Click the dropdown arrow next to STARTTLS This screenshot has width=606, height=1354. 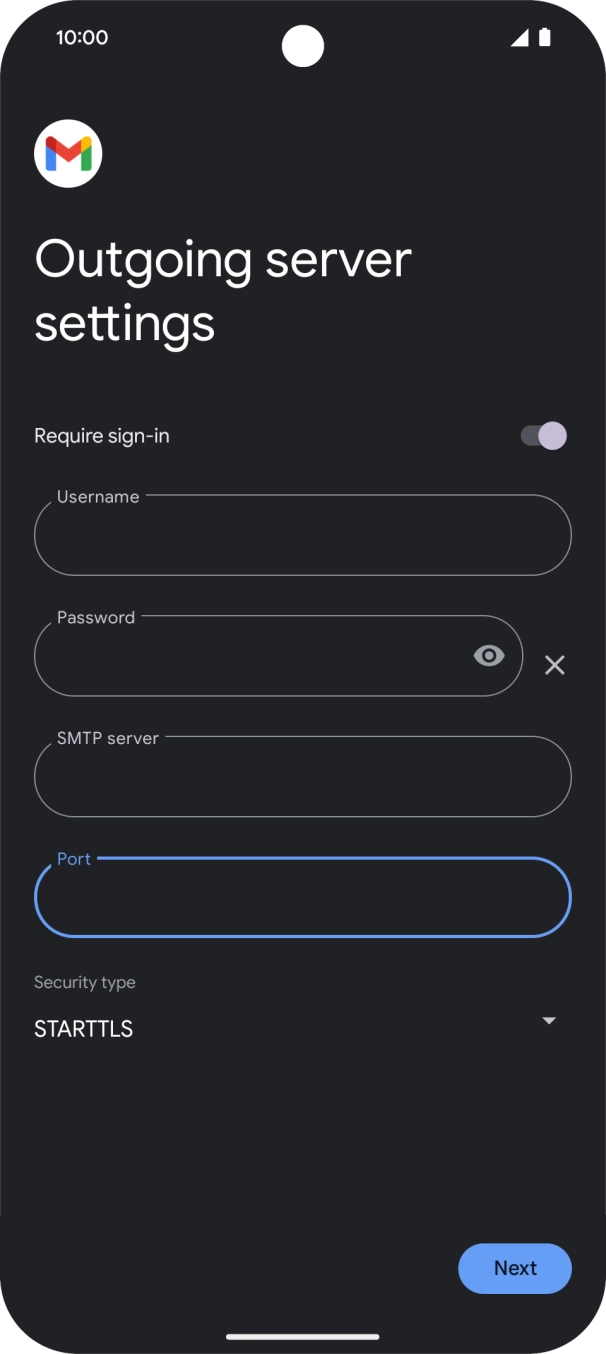[549, 1021]
